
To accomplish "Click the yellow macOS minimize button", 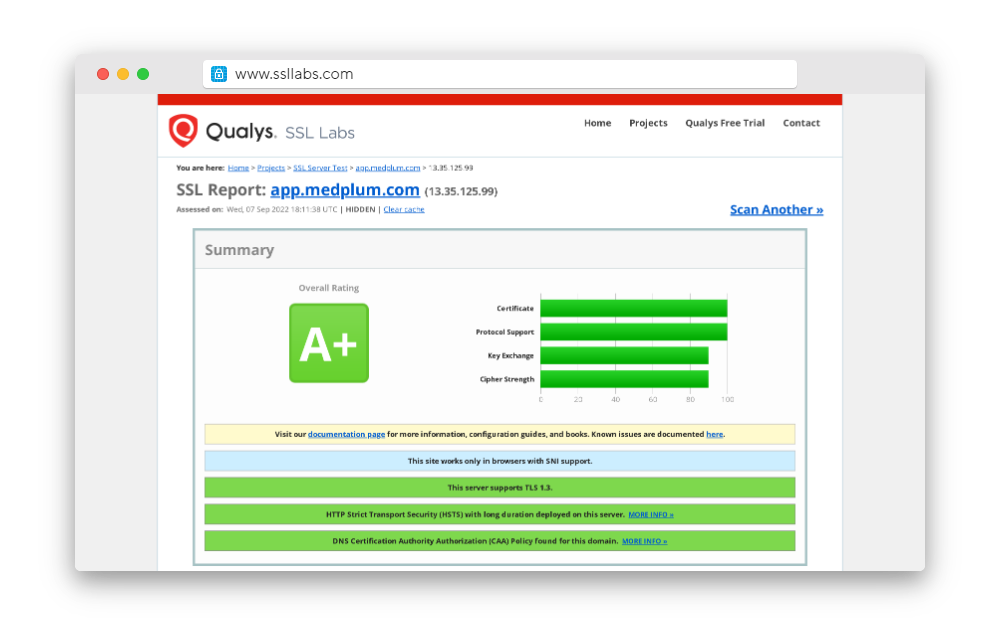I will [x=123, y=74].
